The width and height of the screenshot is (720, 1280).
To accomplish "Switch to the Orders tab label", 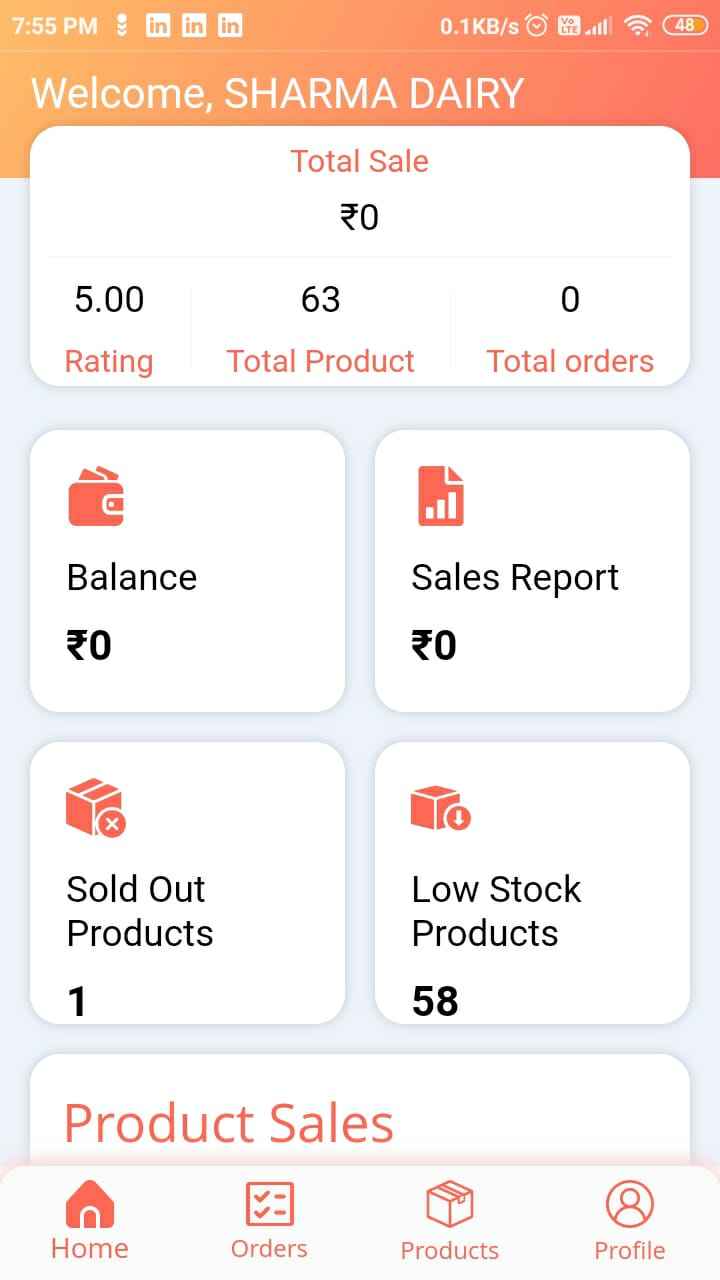I will tap(269, 1249).
